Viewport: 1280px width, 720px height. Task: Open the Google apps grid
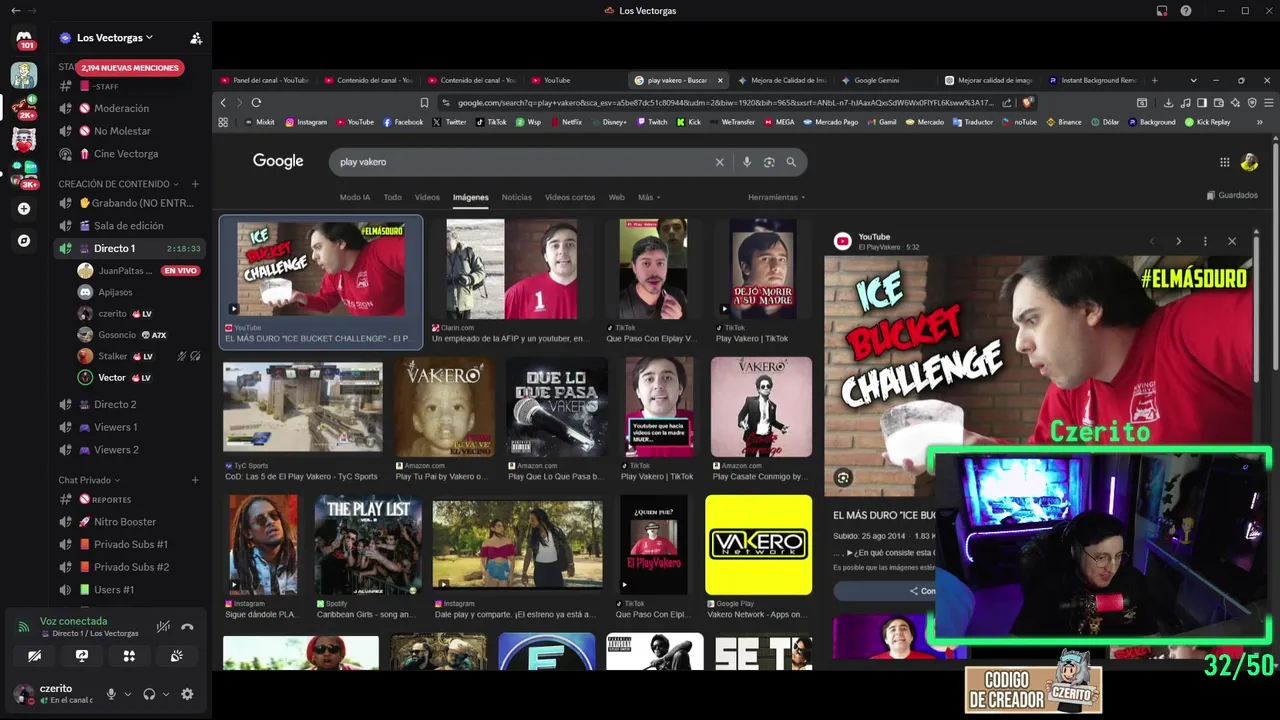tap(1224, 162)
